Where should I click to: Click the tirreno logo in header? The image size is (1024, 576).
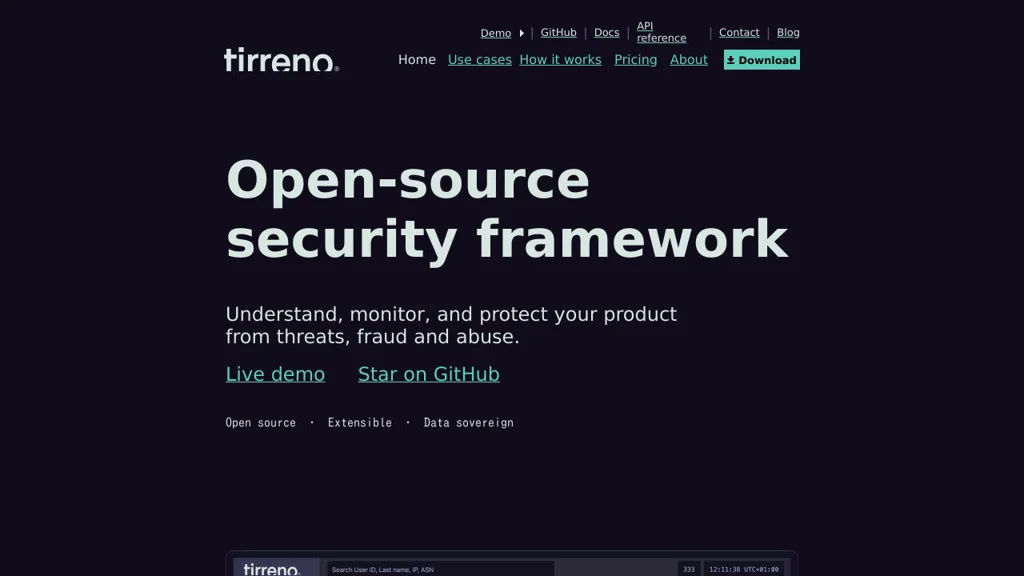[281, 59]
